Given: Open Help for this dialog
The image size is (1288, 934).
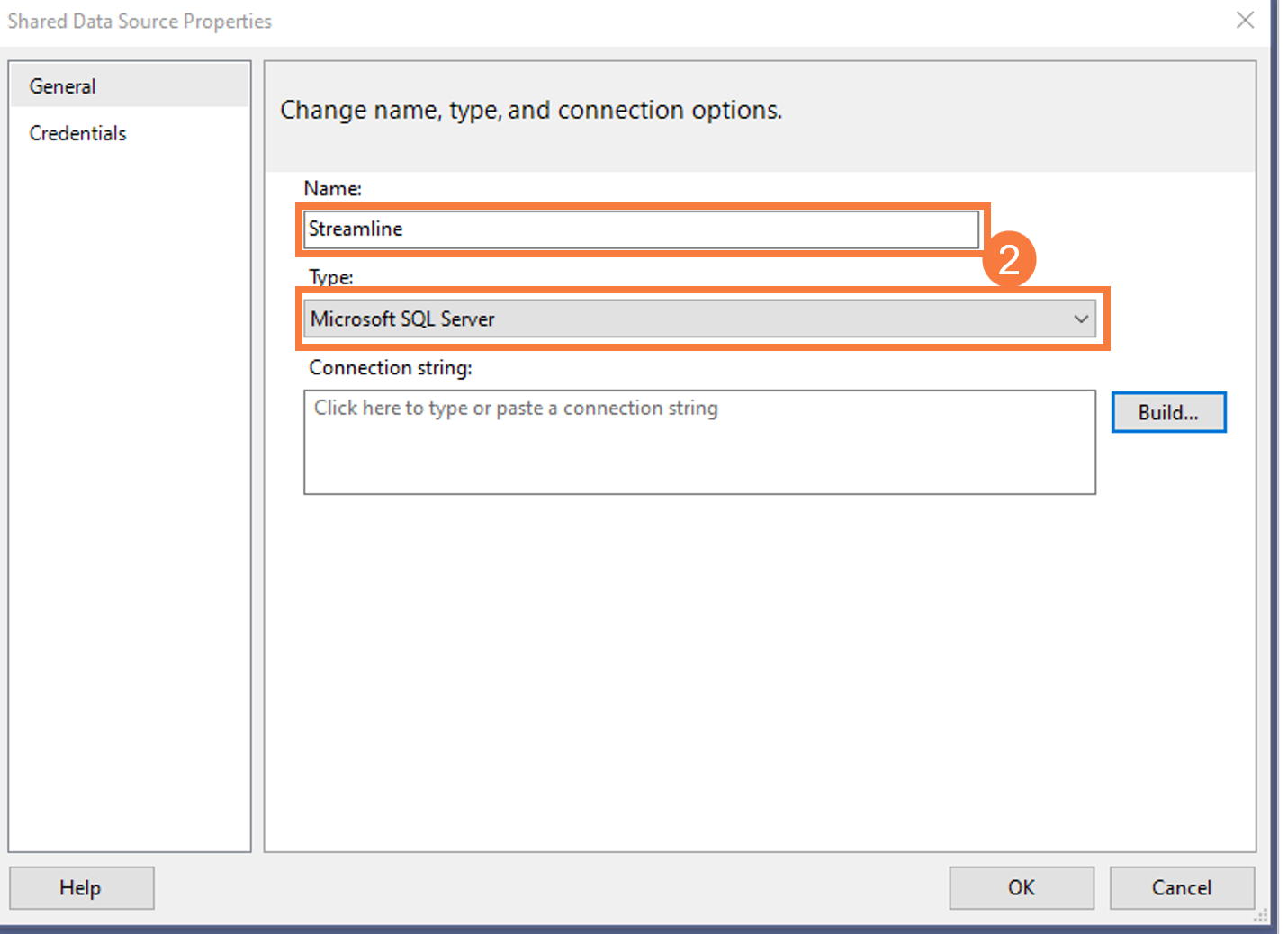Looking at the screenshot, I should tap(81, 888).
